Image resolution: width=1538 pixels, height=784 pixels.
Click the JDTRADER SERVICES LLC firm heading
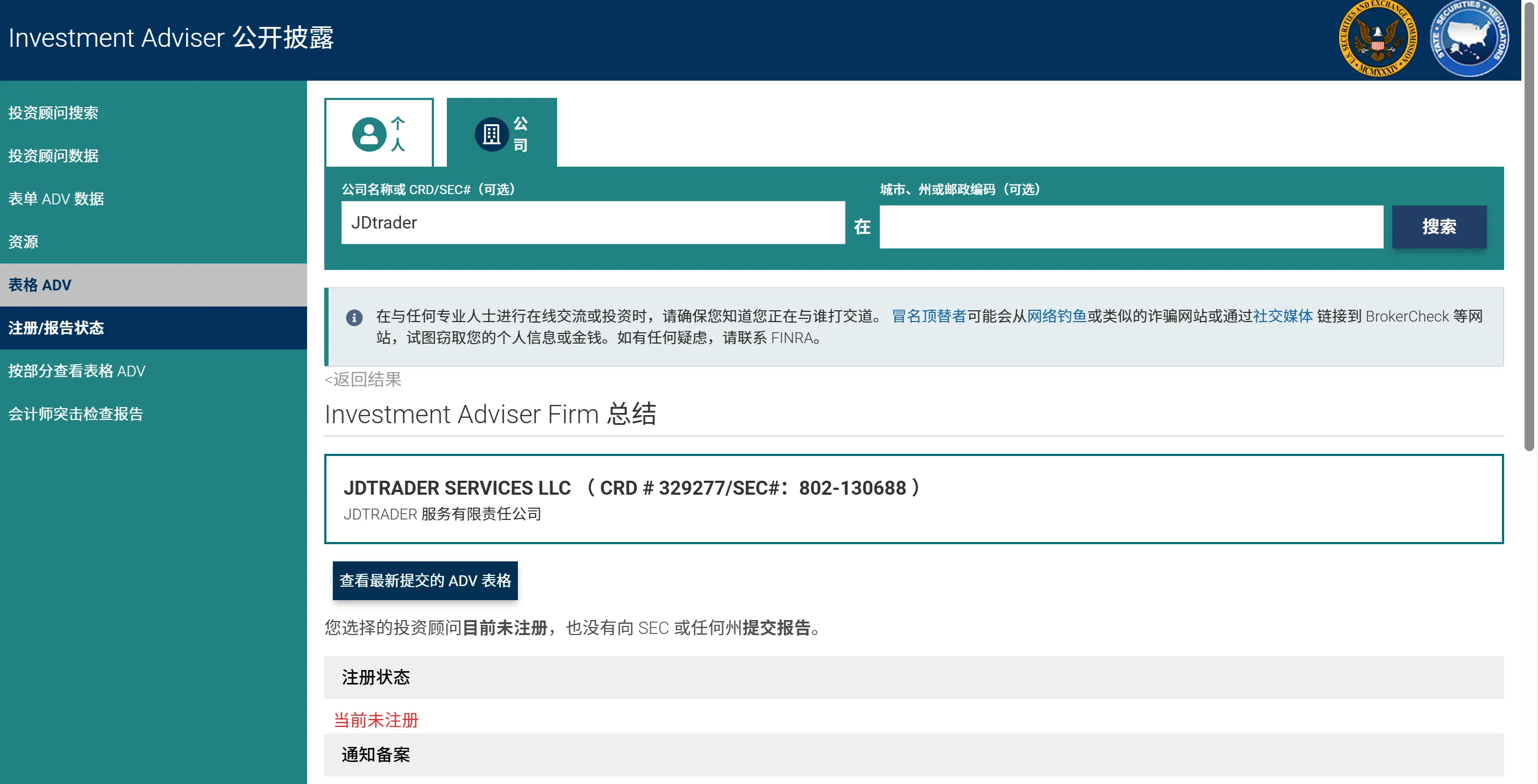tap(632, 488)
